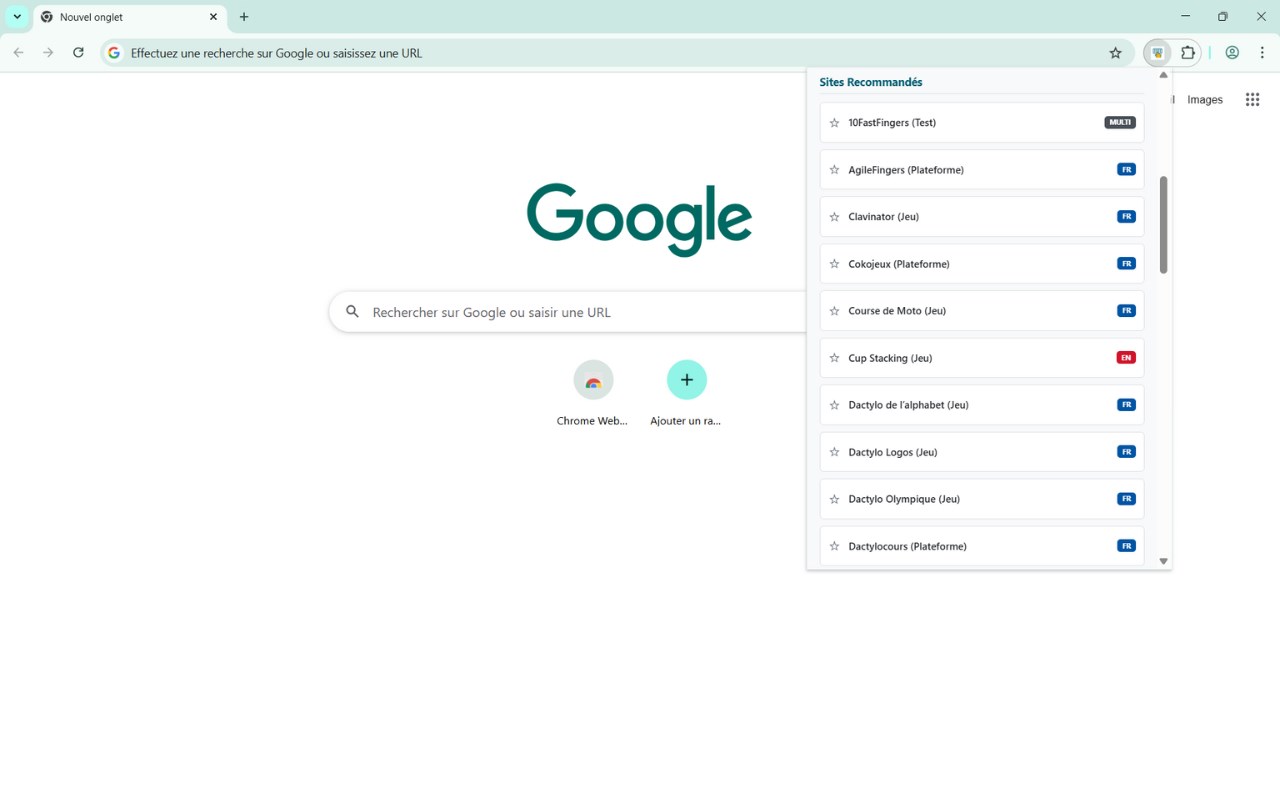The height and width of the screenshot is (800, 1280).
Task: Click the Google logo
Action: [x=639, y=219]
